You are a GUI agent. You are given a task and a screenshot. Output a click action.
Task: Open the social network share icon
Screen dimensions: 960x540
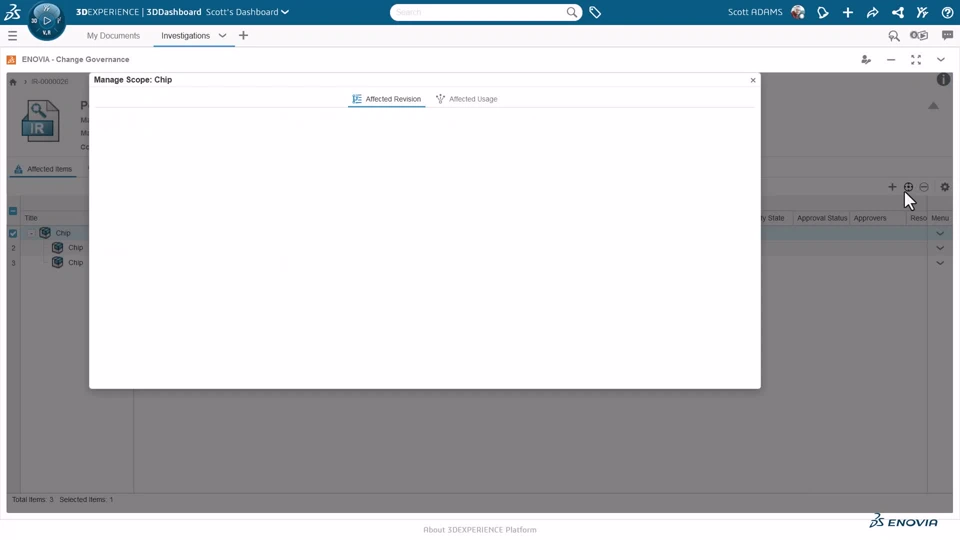click(898, 12)
